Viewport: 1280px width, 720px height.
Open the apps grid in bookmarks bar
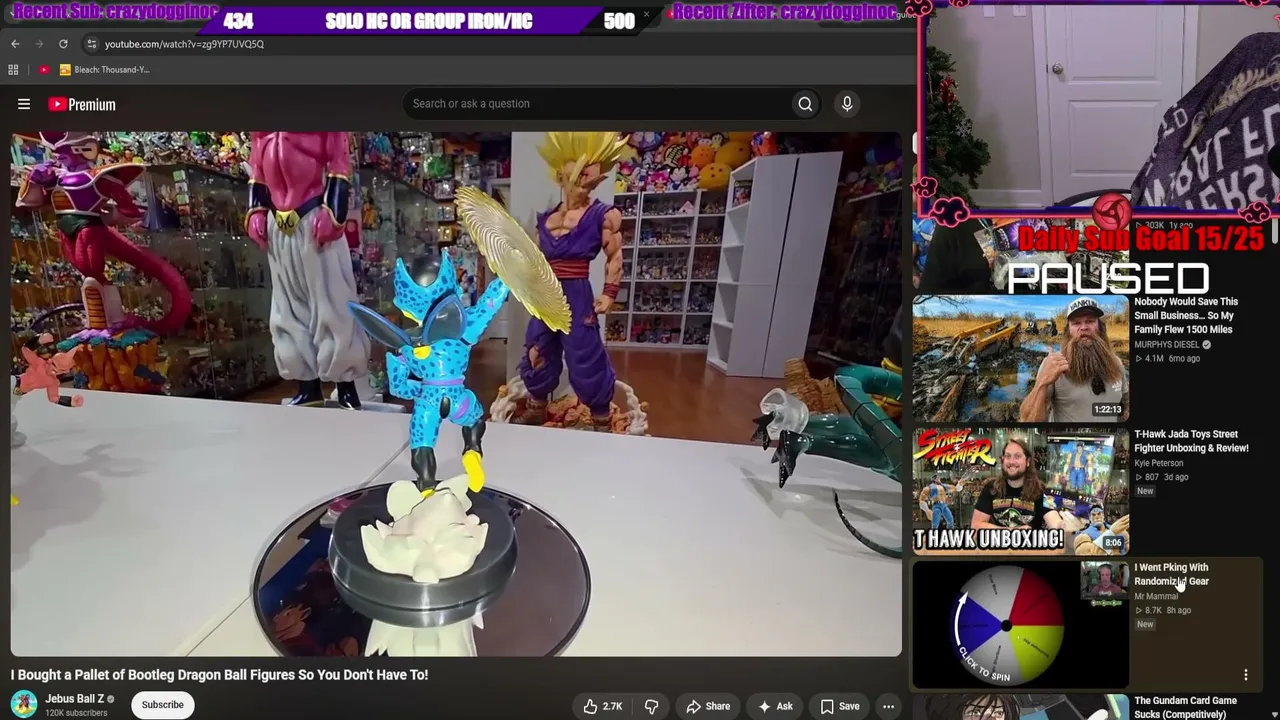point(13,70)
